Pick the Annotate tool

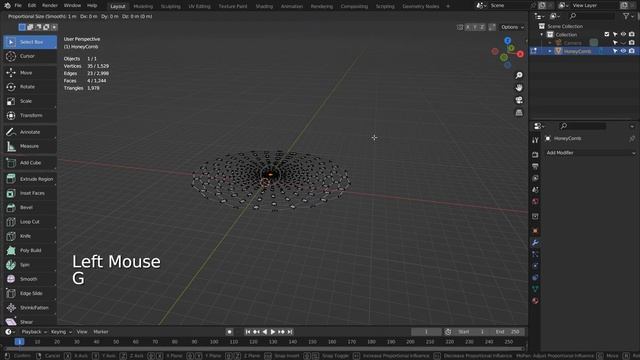click(30, 132)
